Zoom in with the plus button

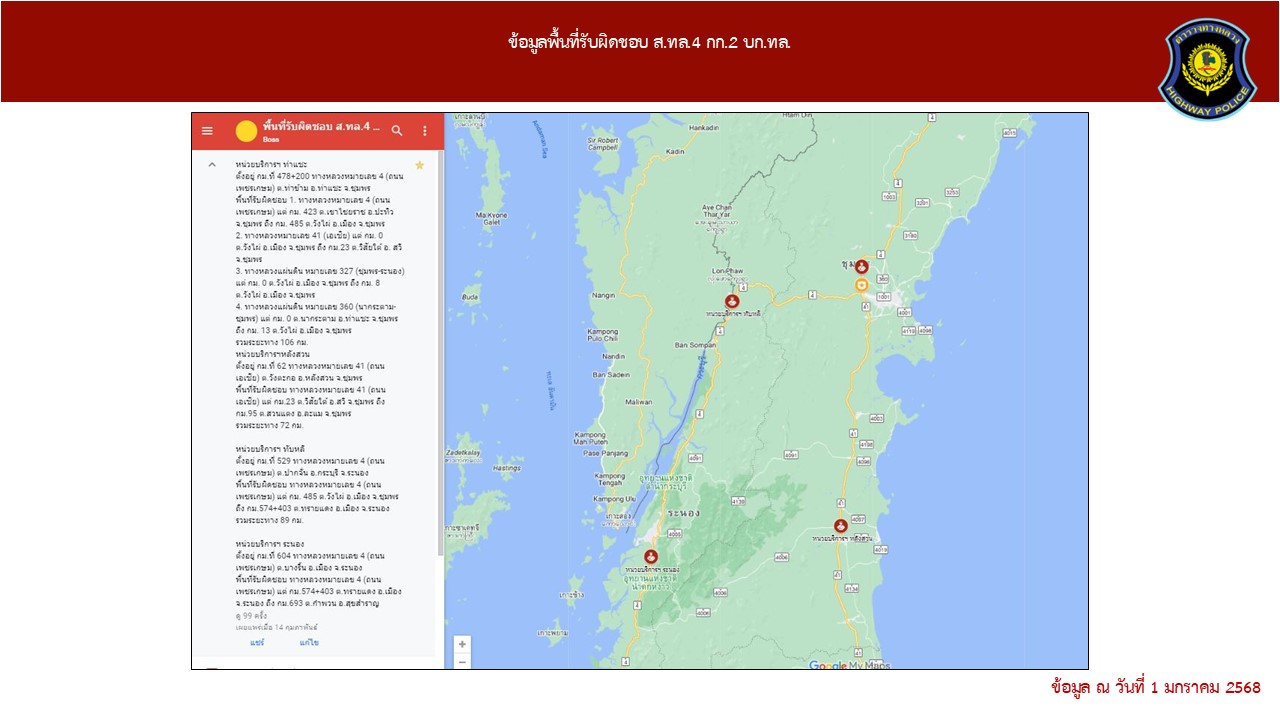pyautogui.click(x=462, y=644)
